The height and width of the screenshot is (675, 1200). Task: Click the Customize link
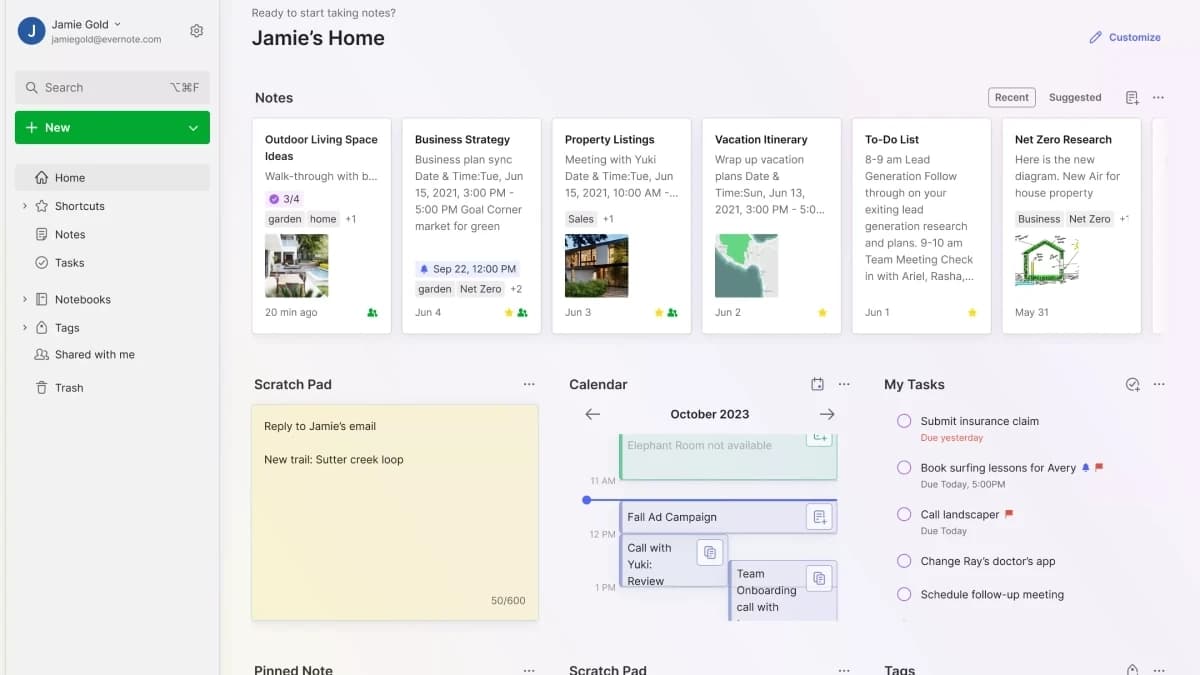(1125, 37)
